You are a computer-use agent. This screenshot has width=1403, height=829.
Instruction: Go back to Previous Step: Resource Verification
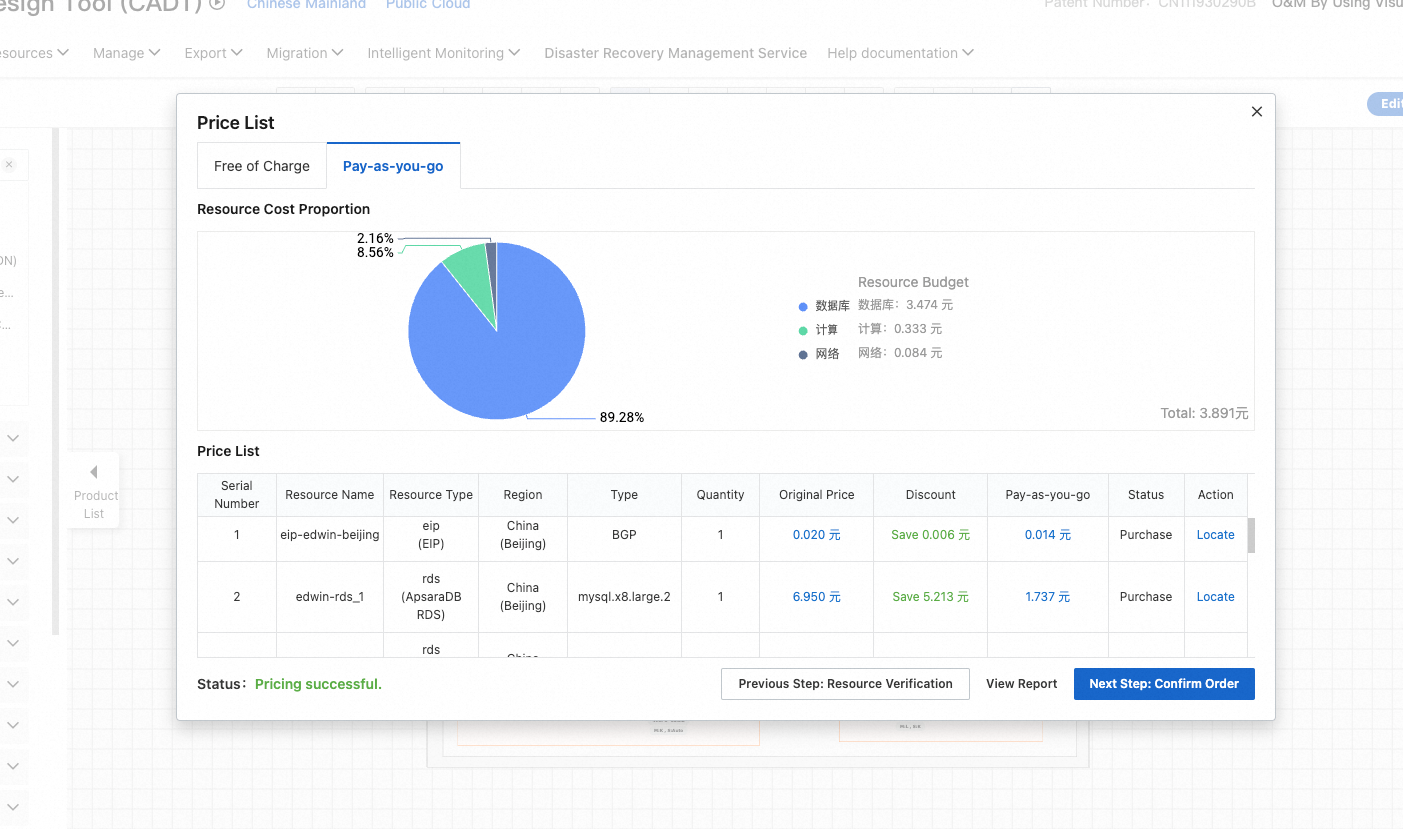pyautogui.click(x=845, y=684)
